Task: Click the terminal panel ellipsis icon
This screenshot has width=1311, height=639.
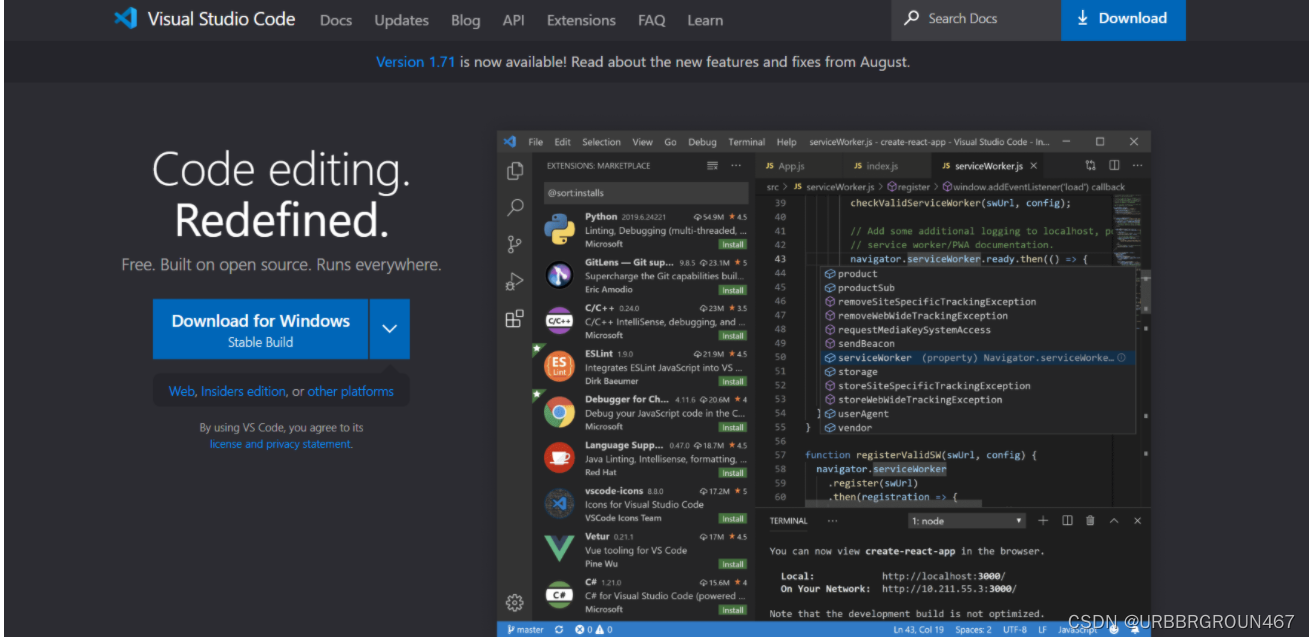Action: point(833,521)
